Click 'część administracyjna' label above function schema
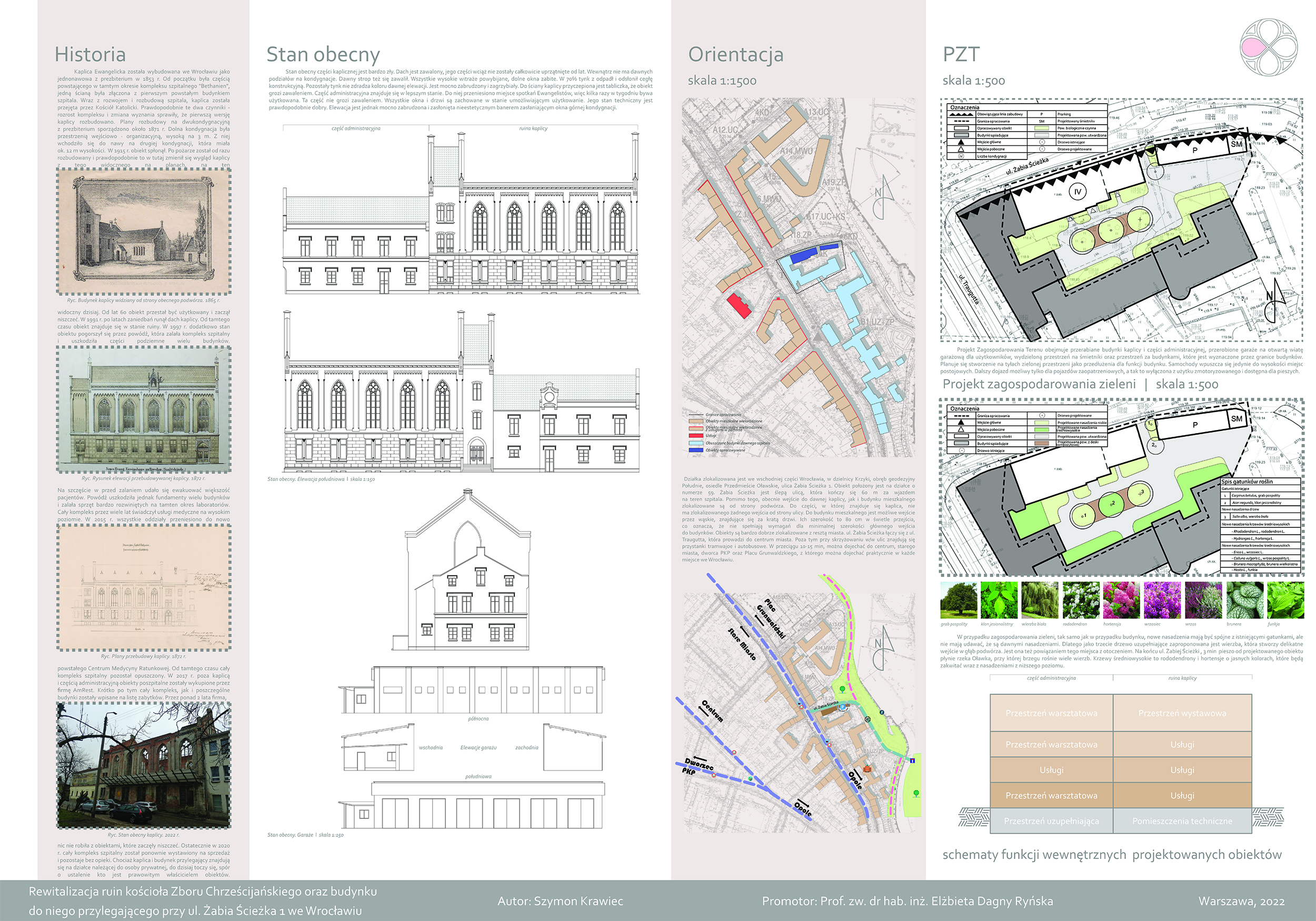 1051,678
